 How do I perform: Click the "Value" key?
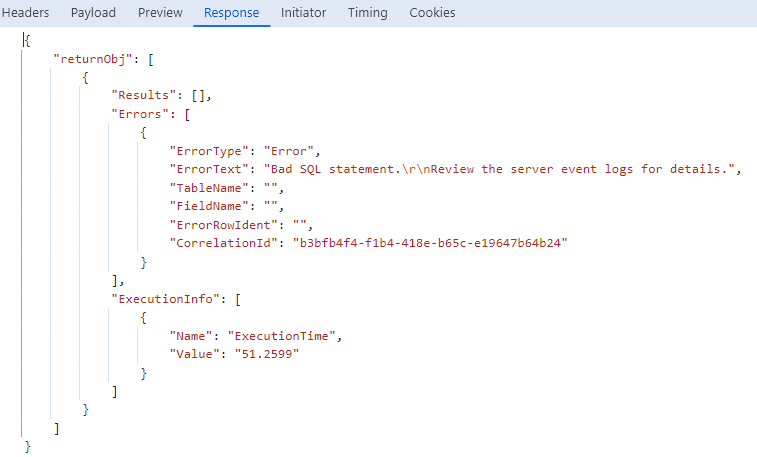click(194, 354)
